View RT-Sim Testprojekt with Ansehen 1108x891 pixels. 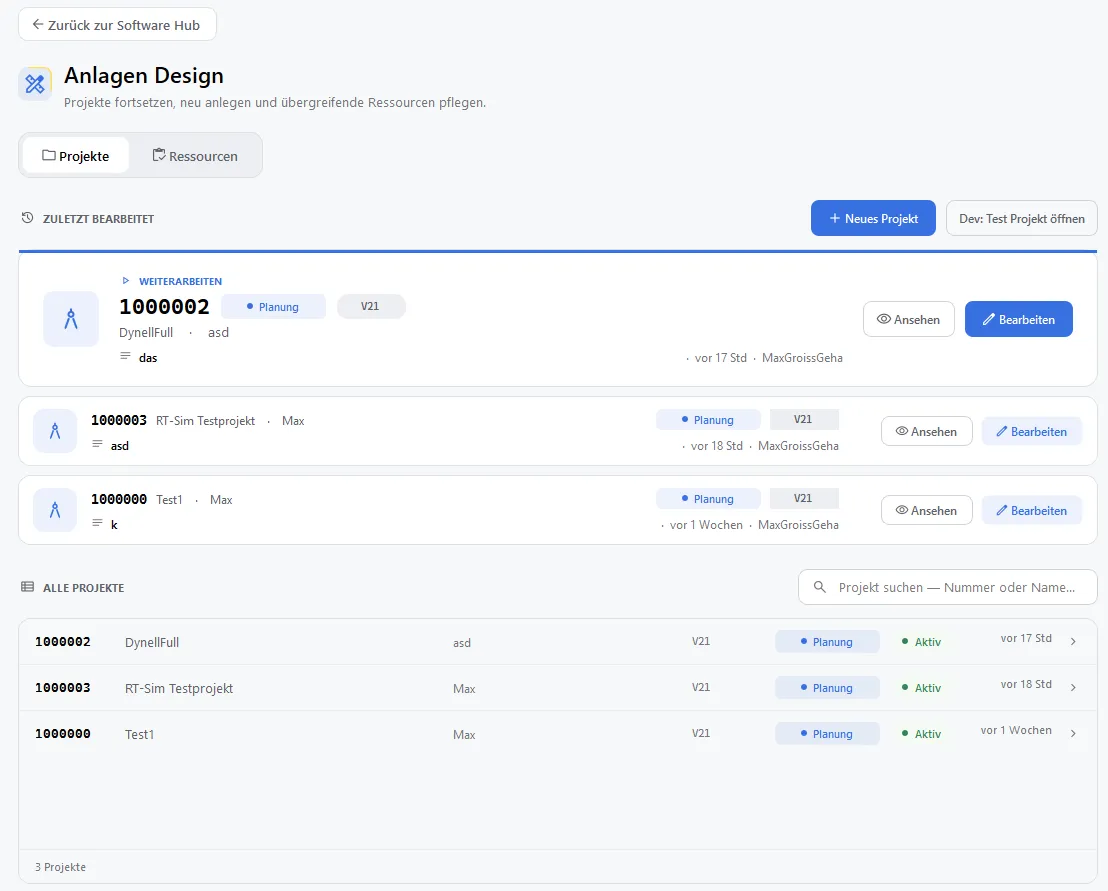pyautogui.click(x=926, y=431)
